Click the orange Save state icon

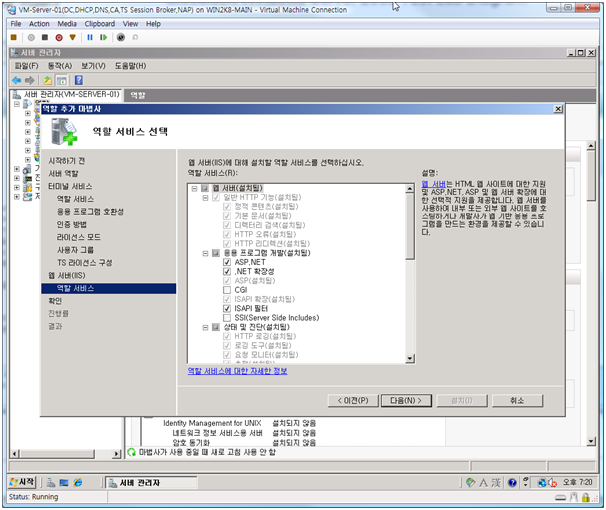point(72,37)
